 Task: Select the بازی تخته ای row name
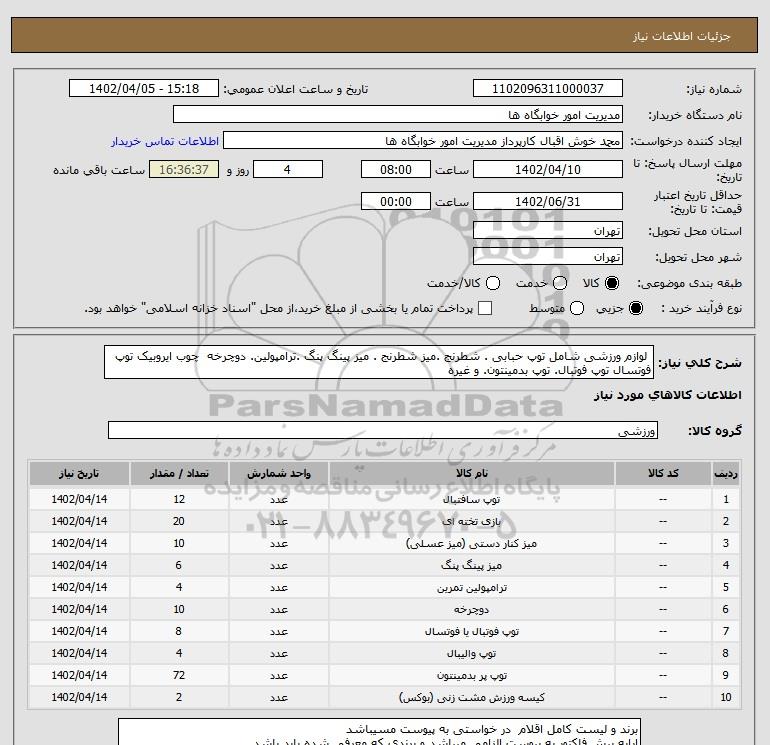[471, 522]
